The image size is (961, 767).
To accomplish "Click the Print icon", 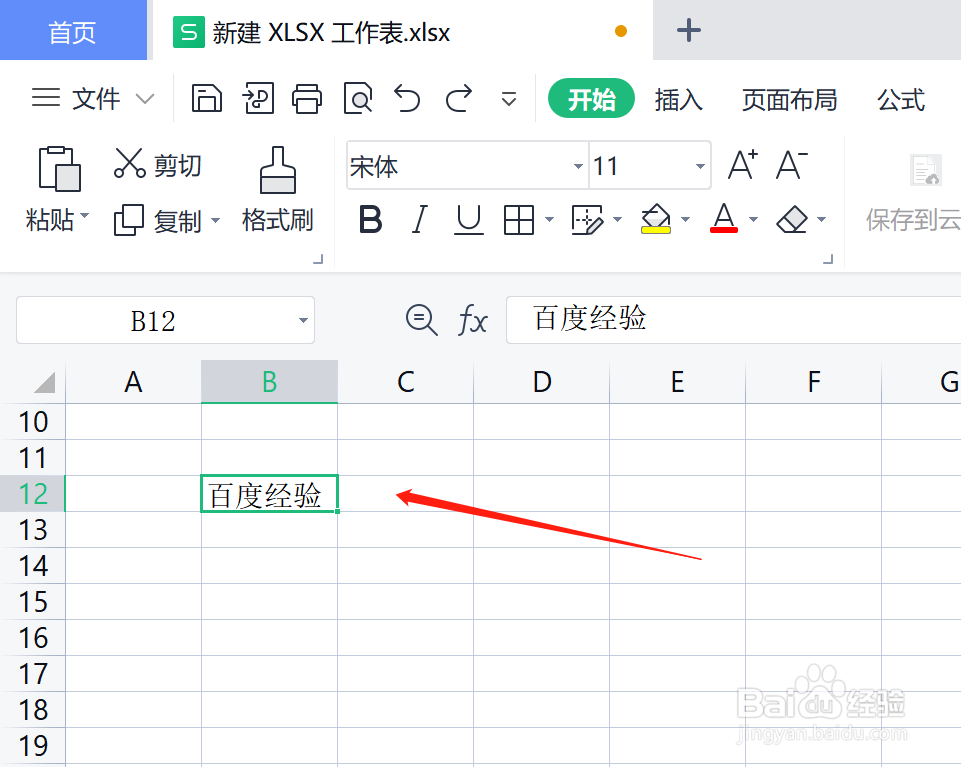I will pos(307,98).
